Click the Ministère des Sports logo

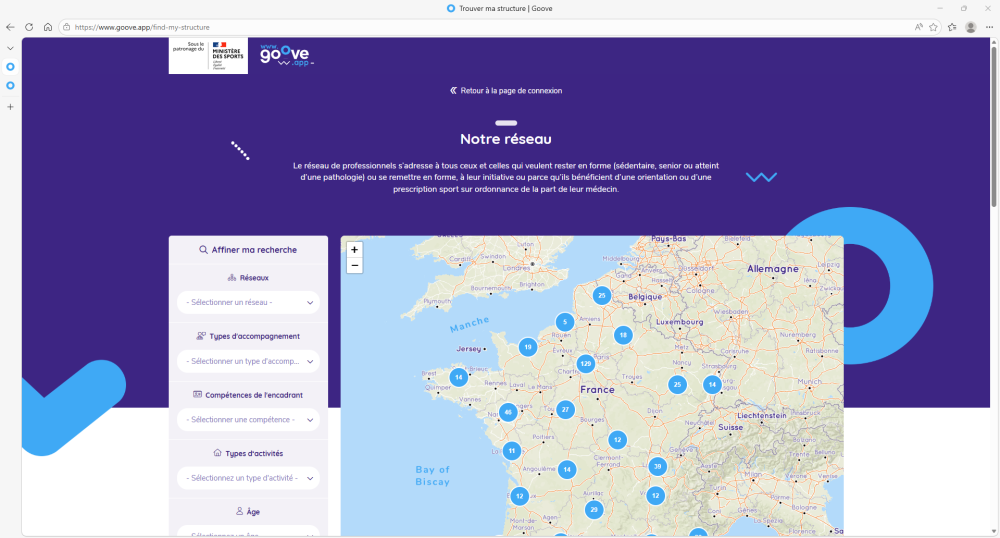[x=208, y=56]
